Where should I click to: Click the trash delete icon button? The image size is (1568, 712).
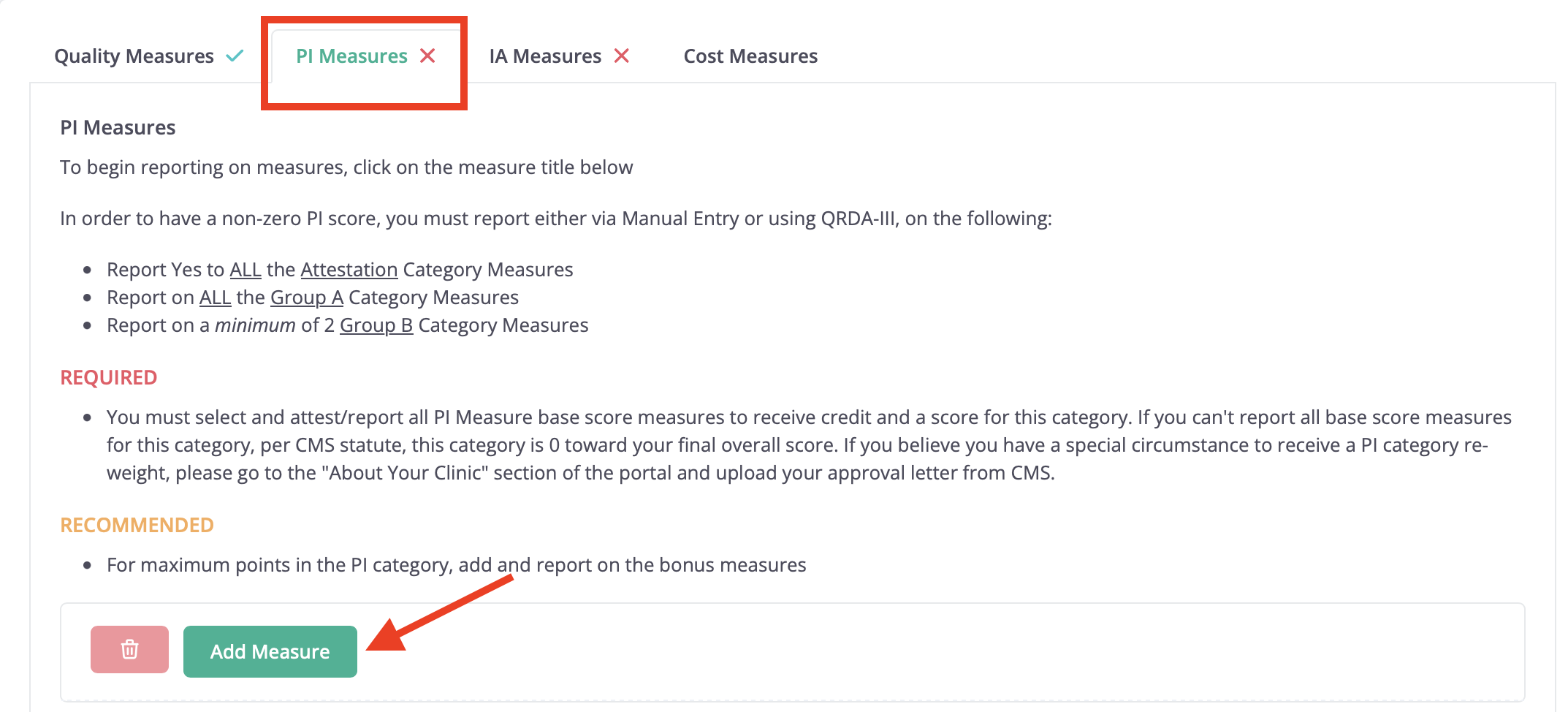[x=129, y=649]
